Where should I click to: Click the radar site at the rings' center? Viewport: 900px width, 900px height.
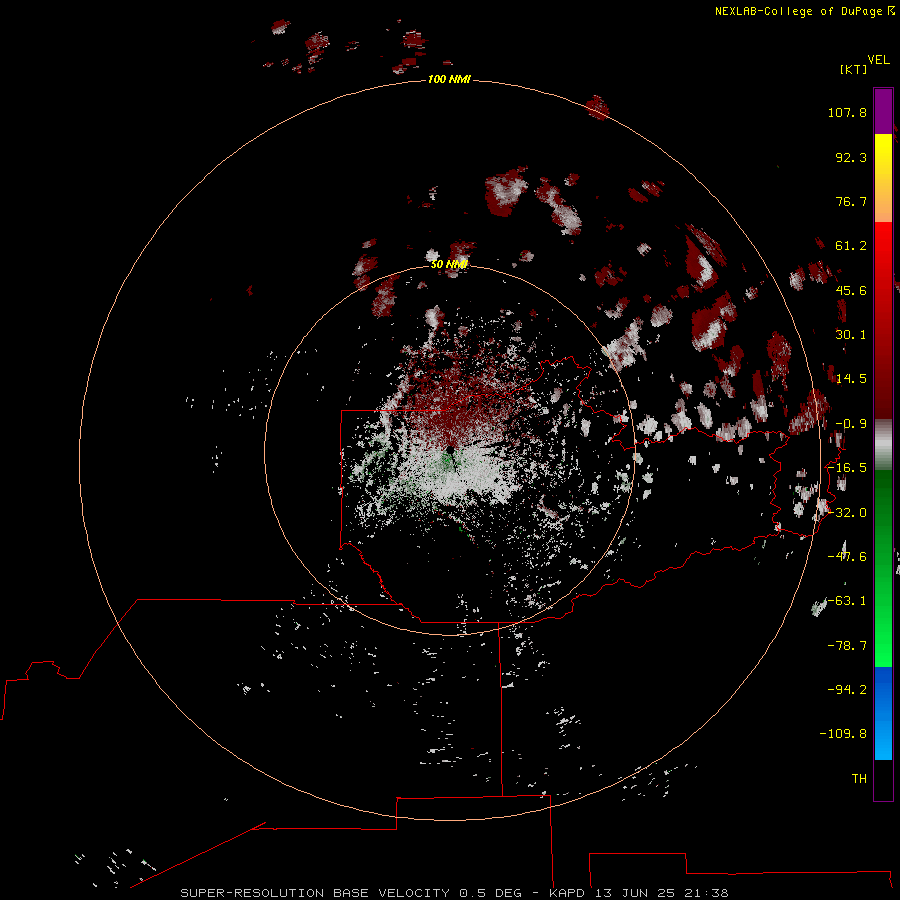451,449
